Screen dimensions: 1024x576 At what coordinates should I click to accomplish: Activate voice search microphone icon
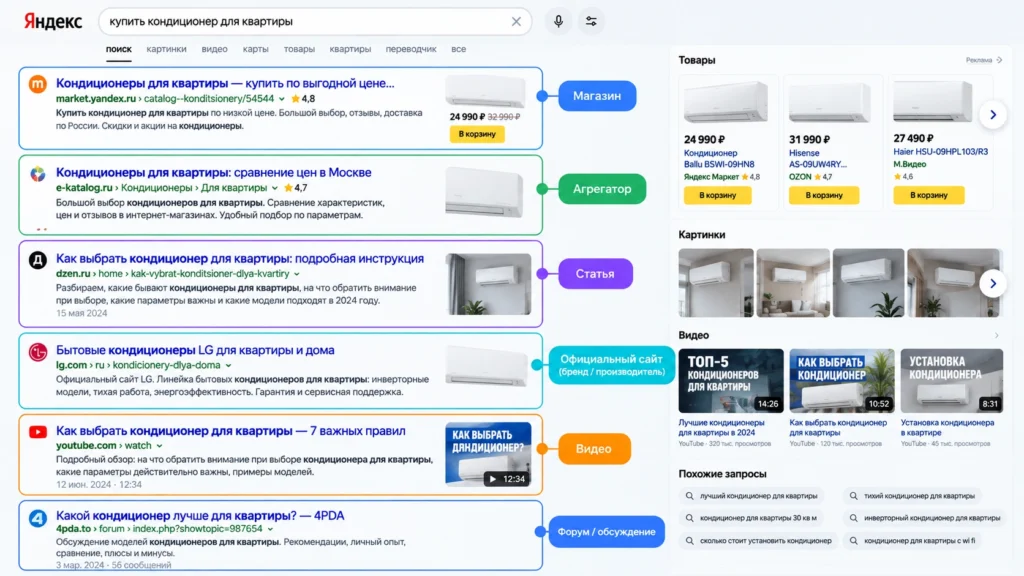[x=558, y=22]
